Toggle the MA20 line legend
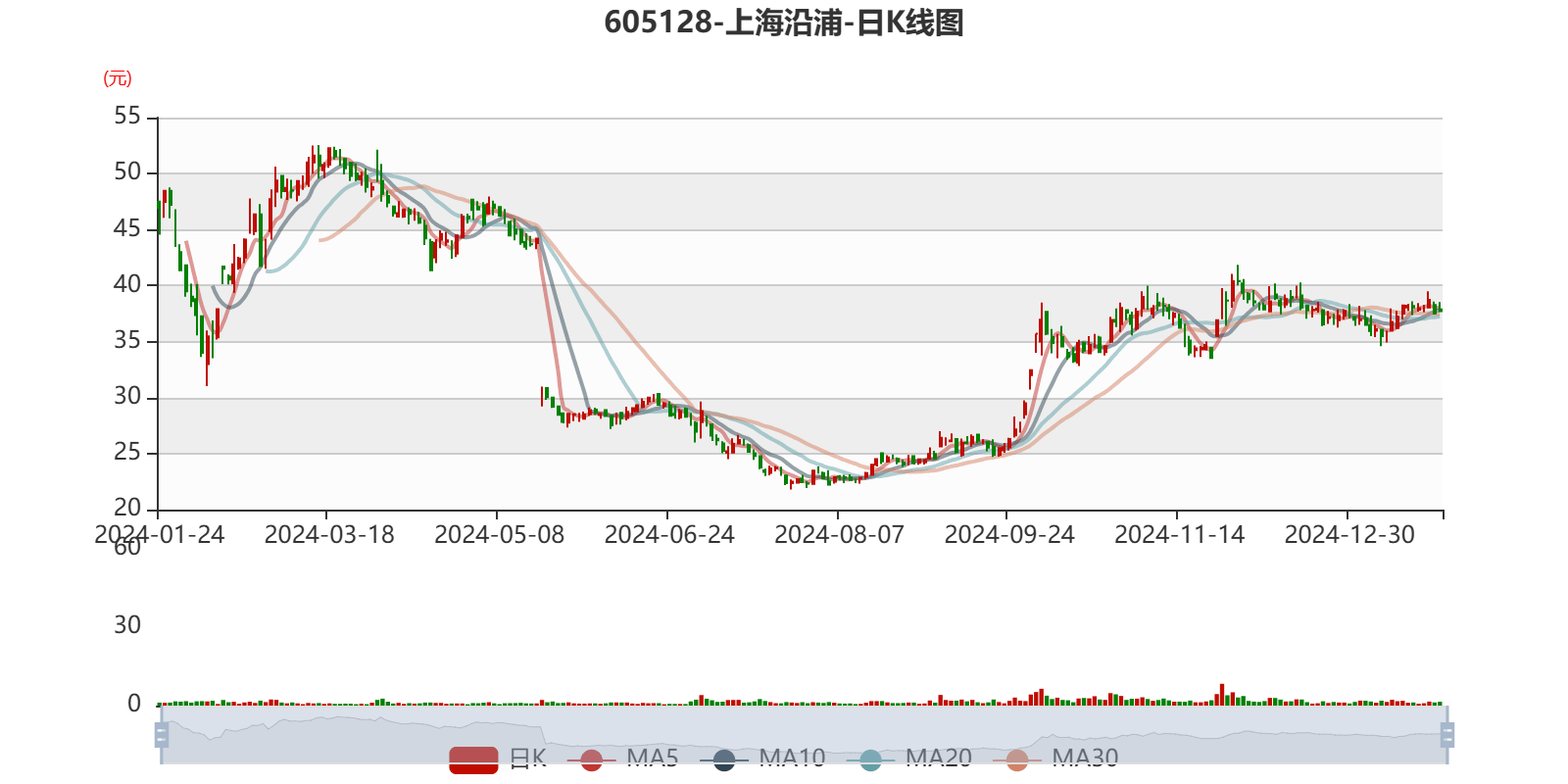Screen dimensions: 1568x784 pos(908,759)
